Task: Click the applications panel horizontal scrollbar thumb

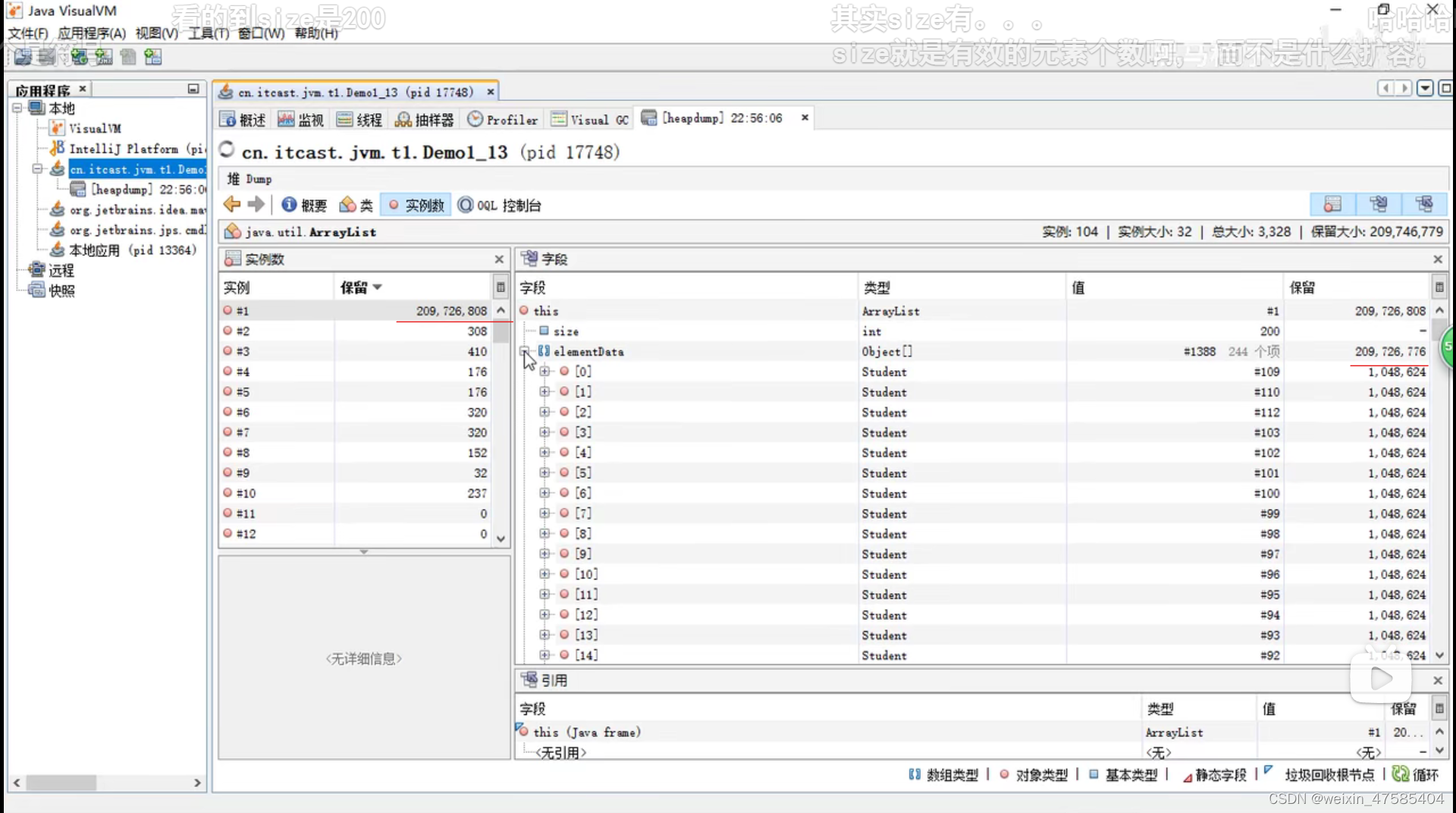Action: tap(62, 782)
